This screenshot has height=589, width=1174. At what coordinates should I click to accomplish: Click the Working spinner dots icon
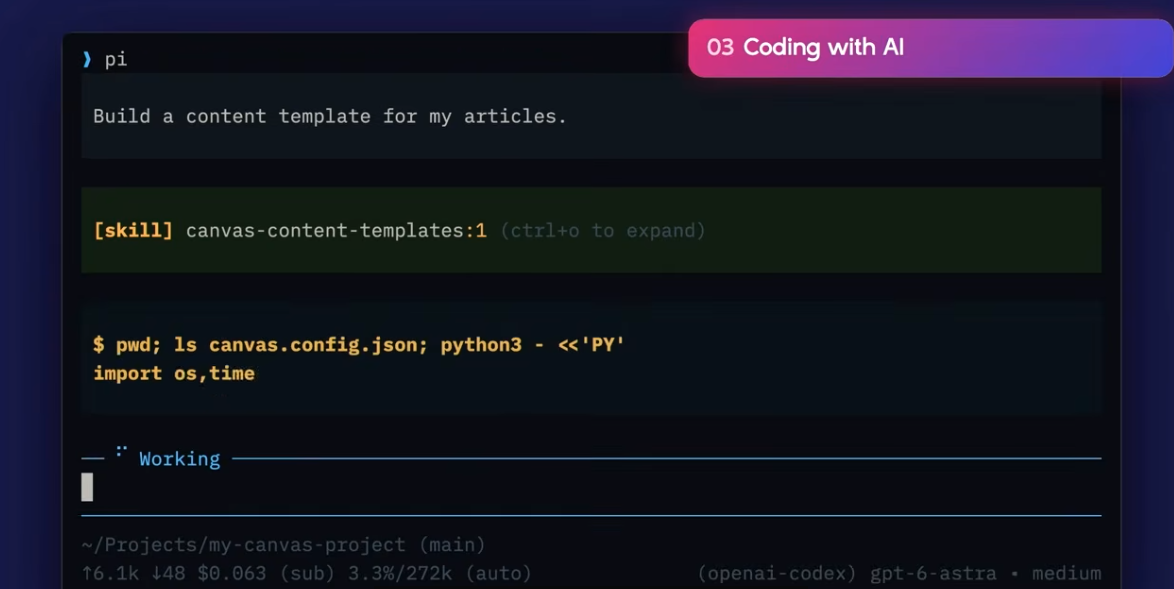[121, 451]
